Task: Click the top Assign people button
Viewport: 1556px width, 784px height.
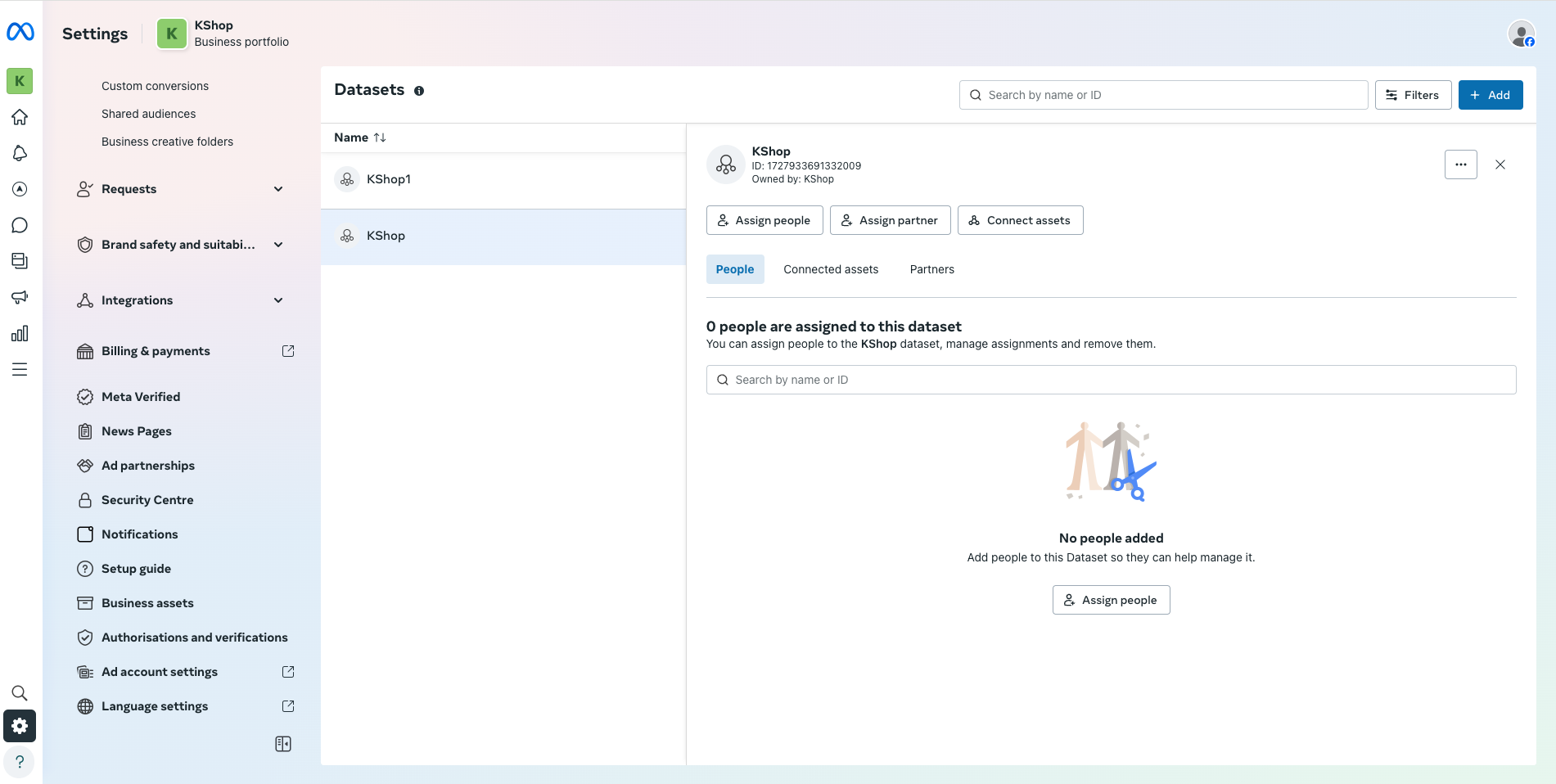Action: pyautogui.click(x=764, y=220)
